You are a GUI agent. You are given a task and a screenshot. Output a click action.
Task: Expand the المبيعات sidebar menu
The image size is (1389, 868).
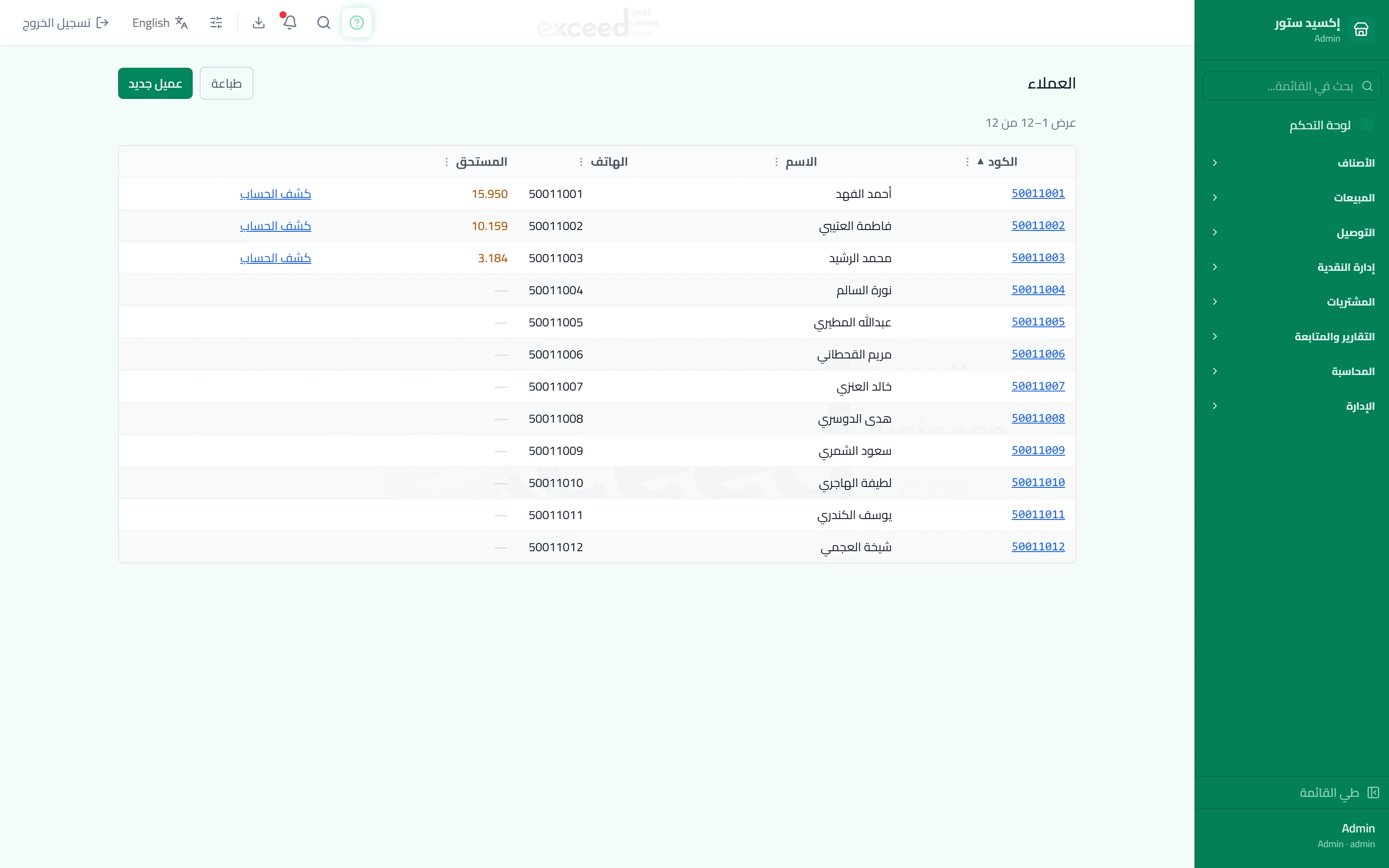pos(1291,197)
